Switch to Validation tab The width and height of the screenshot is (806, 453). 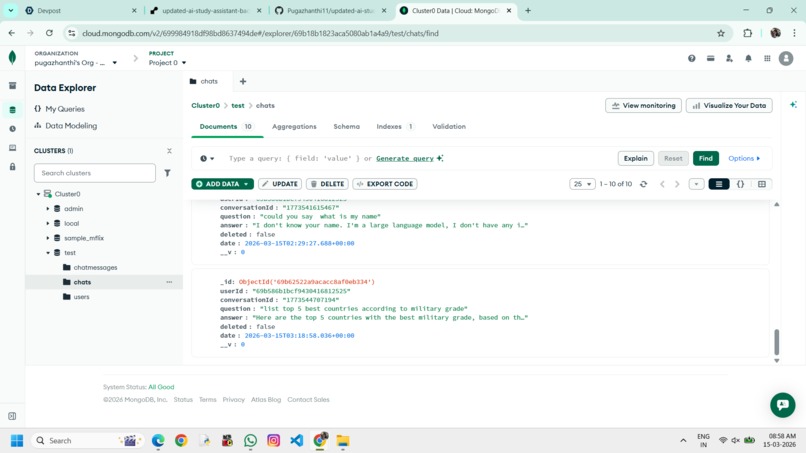(449, 126)
